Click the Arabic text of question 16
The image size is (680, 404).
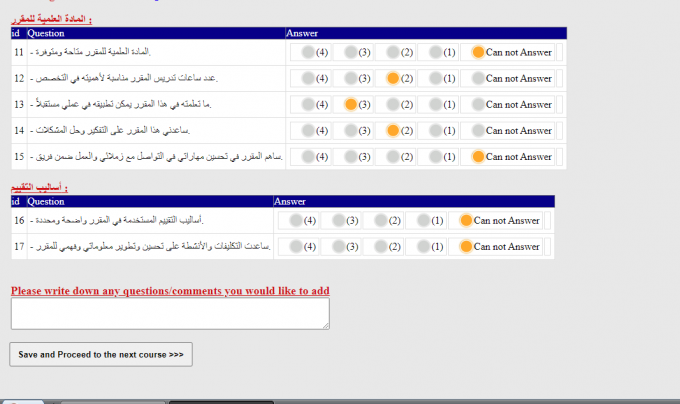[117, 220]
